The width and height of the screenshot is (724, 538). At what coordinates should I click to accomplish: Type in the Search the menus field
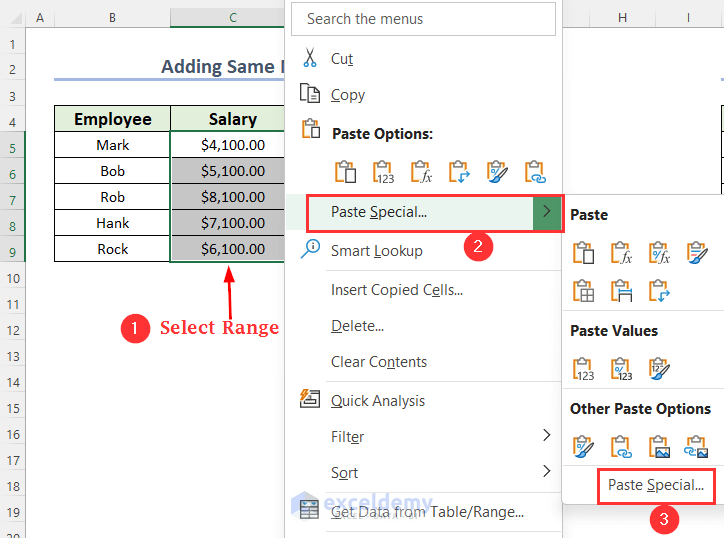(425, 19)
